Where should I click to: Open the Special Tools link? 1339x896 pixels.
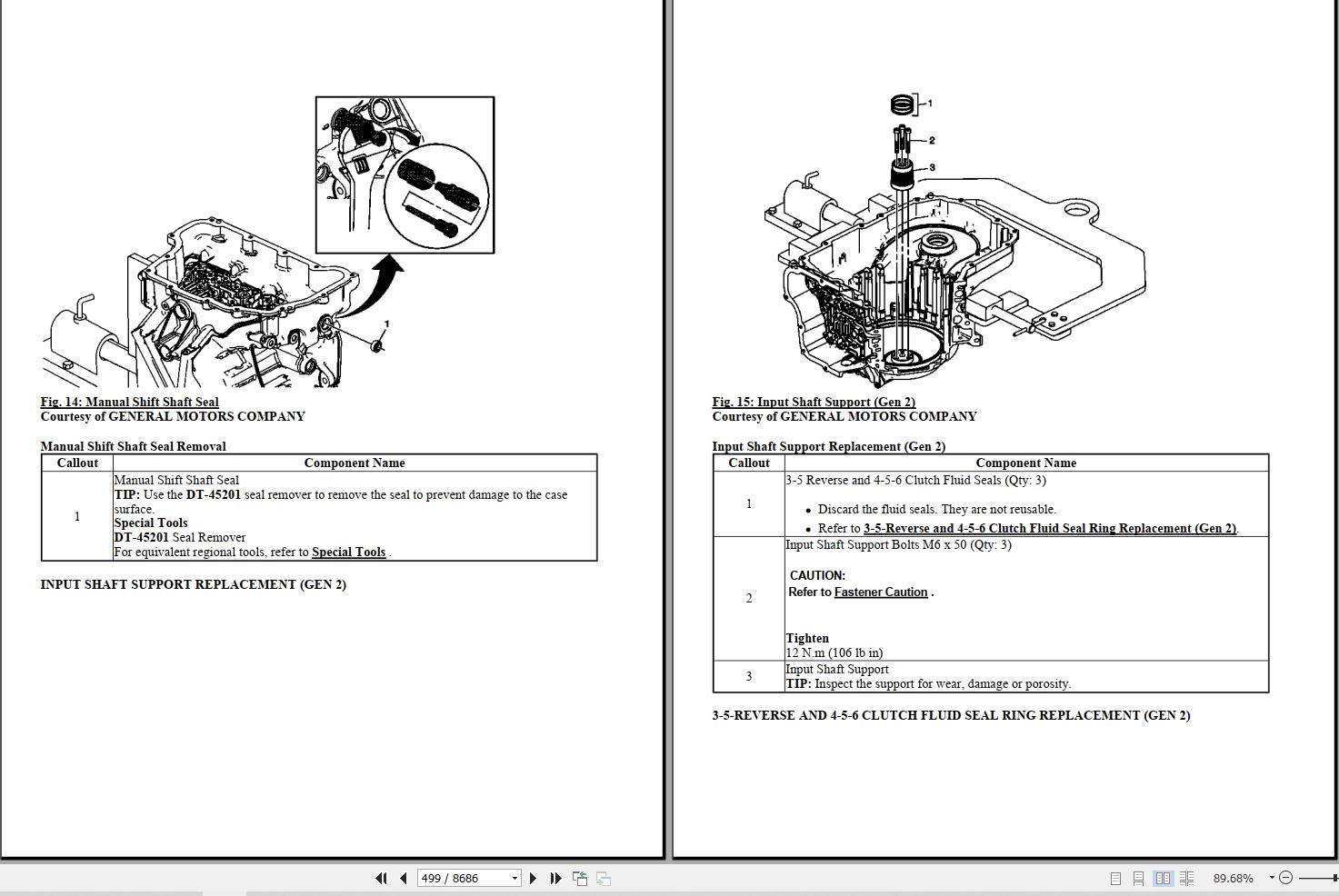348,552
